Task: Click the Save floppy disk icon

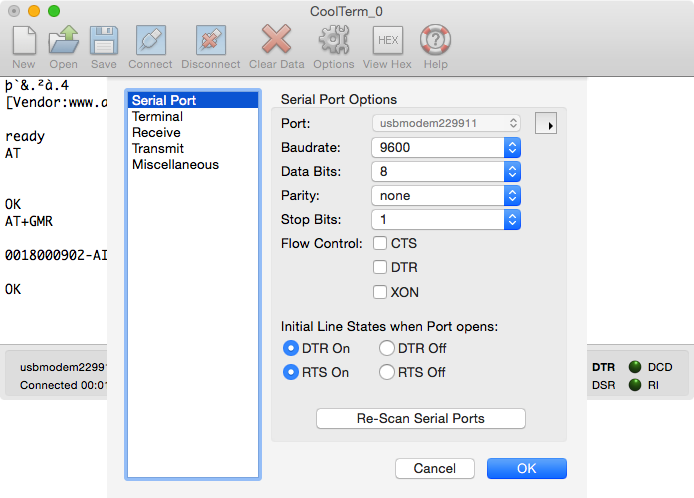Action: tap(104, 40)
